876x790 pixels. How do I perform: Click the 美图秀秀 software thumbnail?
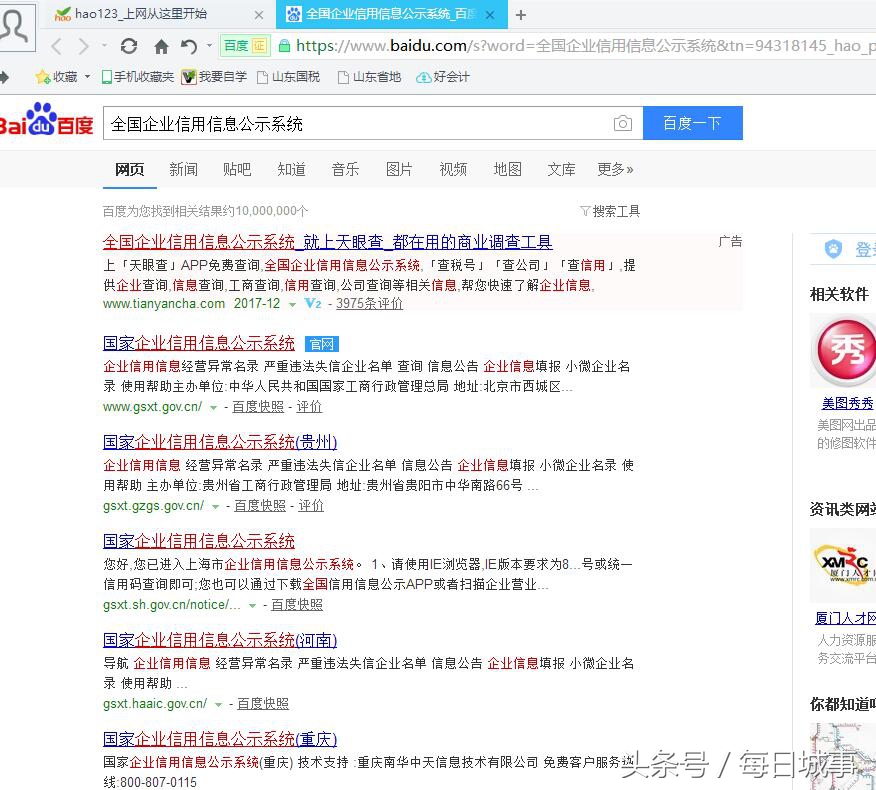coord(845,352)
